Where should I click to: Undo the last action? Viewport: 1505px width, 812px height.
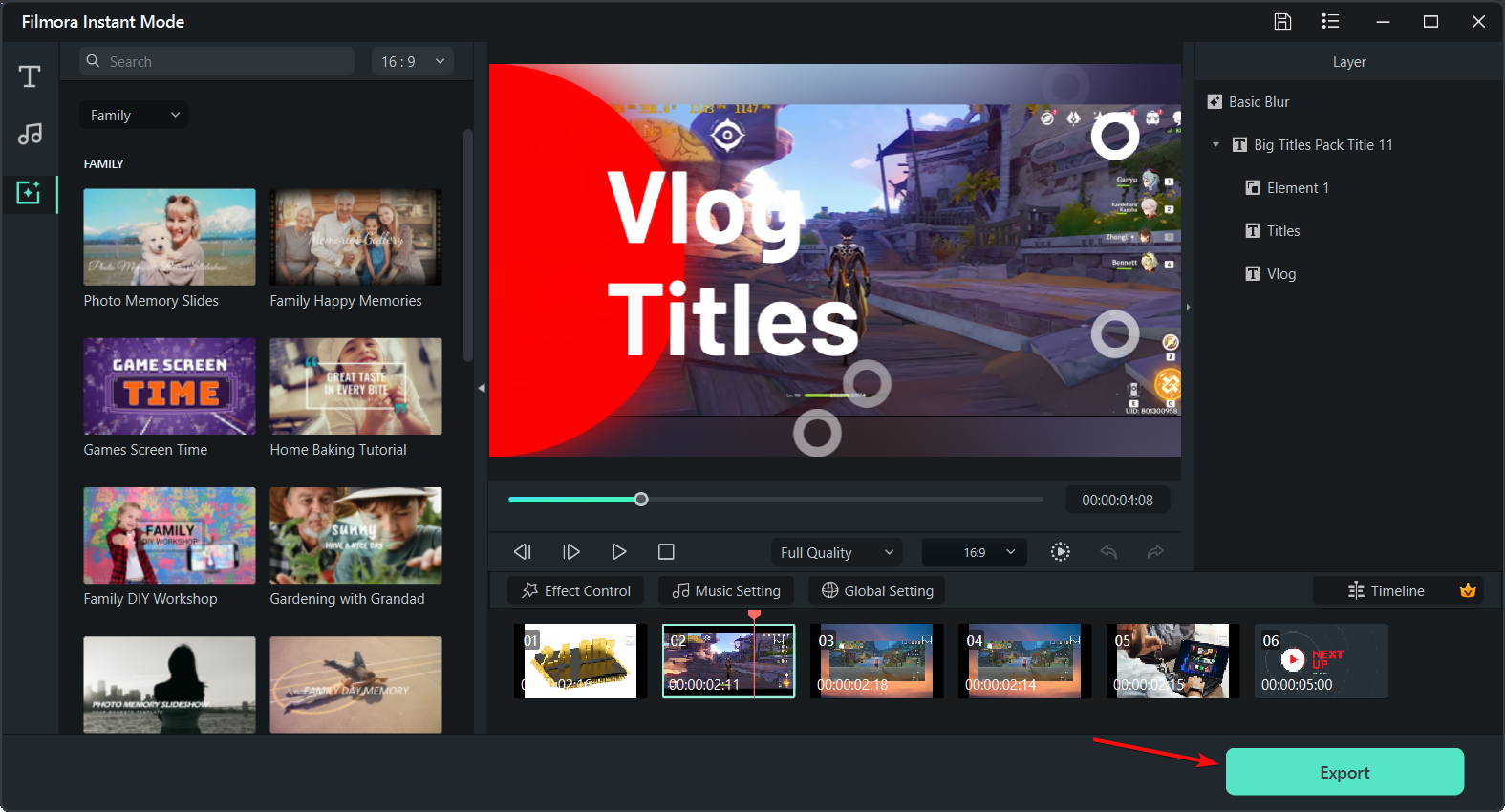pos(1108,551)
